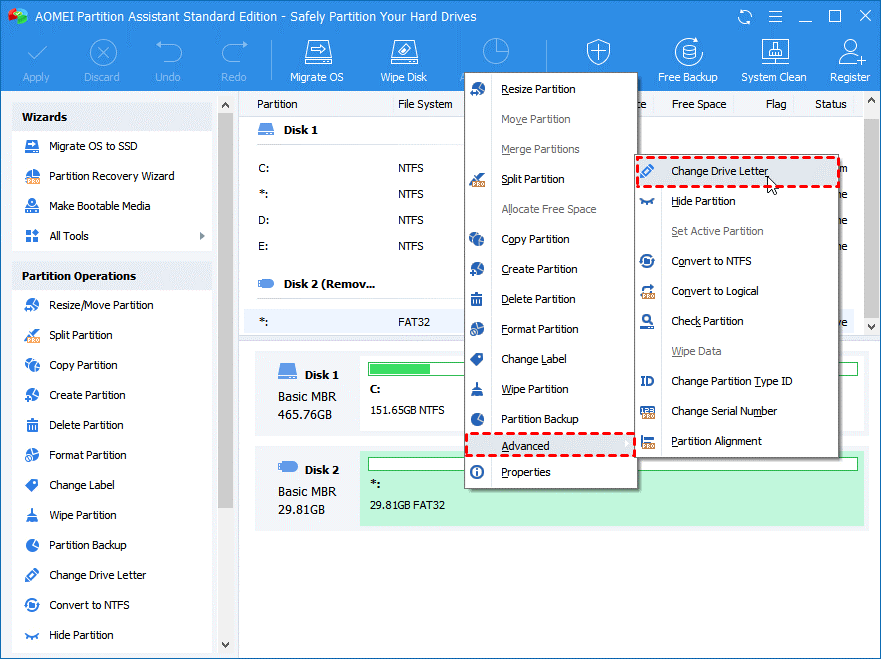Open Migrate OS from the toolbar
Viewport: 881px width, 659px height.
[316, 58]
